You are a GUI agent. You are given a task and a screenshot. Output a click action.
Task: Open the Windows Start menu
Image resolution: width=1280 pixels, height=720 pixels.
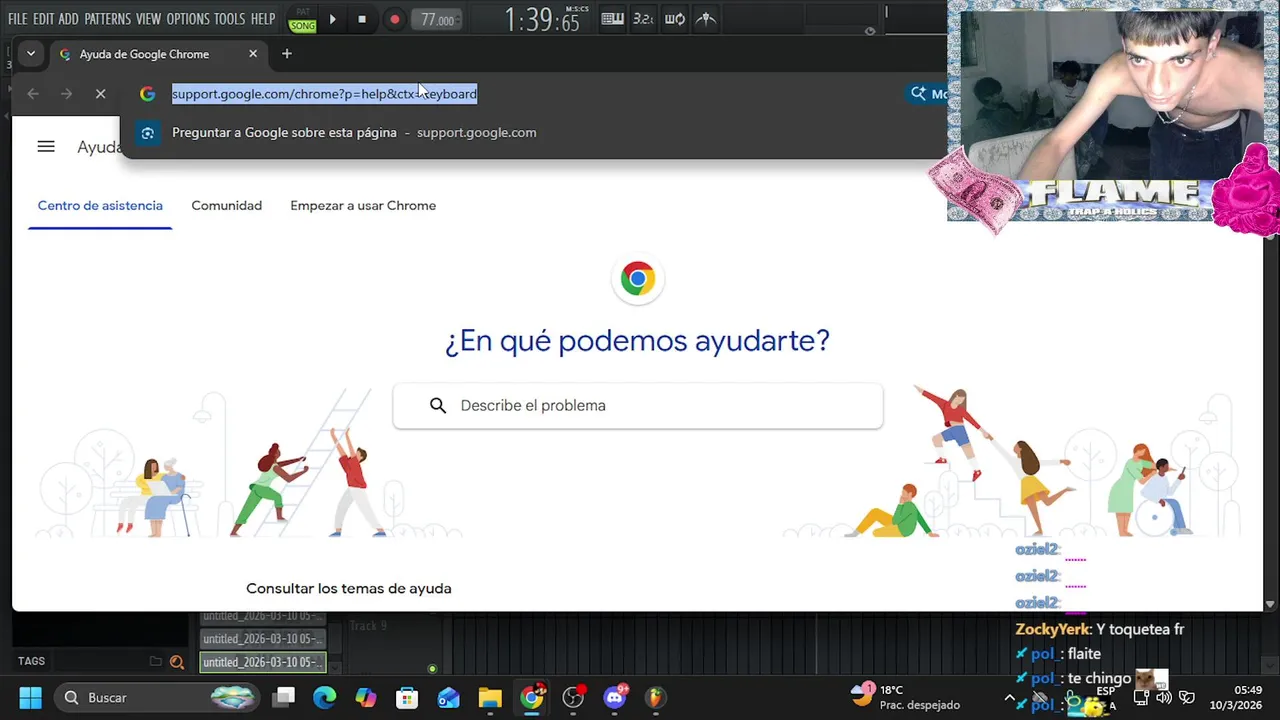[x=31, y=698]
